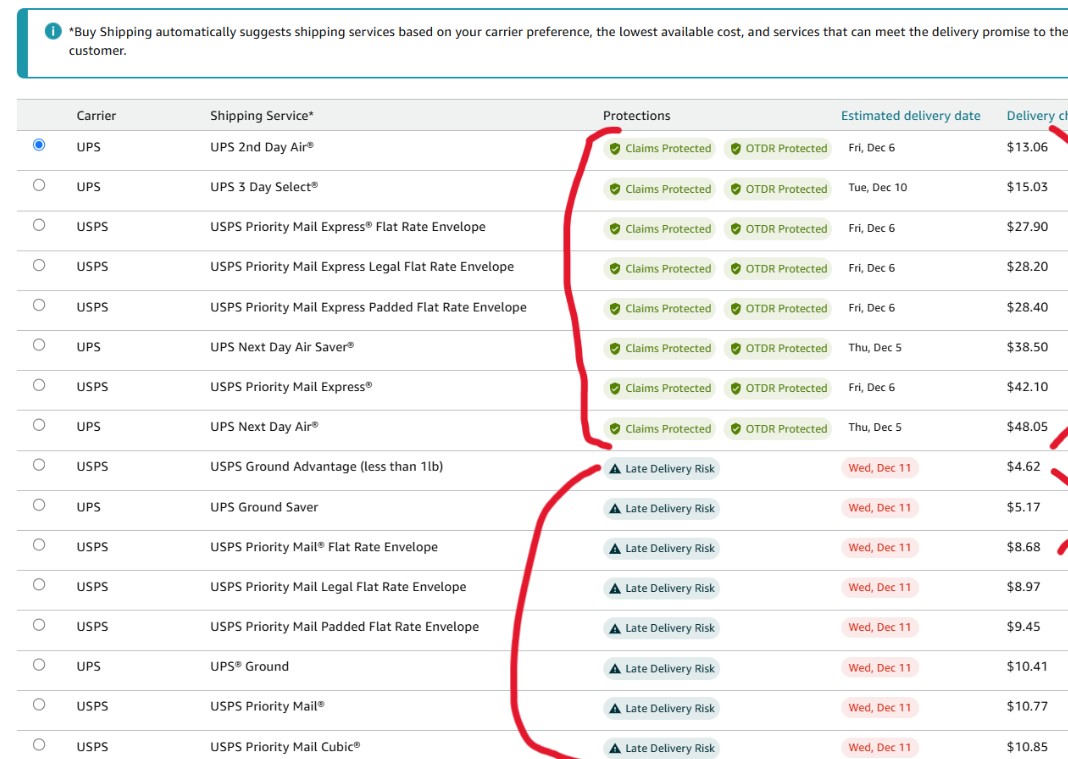Click Thu, Dec 5 date for UPS Next Day Air Saver
1068x759 pixels.
pos(875,347)
